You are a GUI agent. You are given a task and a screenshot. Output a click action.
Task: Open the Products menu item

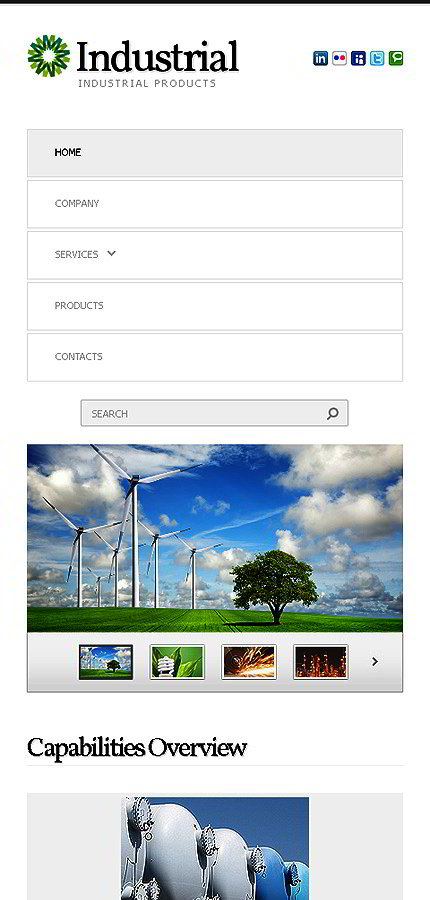[x=215, y=306]
